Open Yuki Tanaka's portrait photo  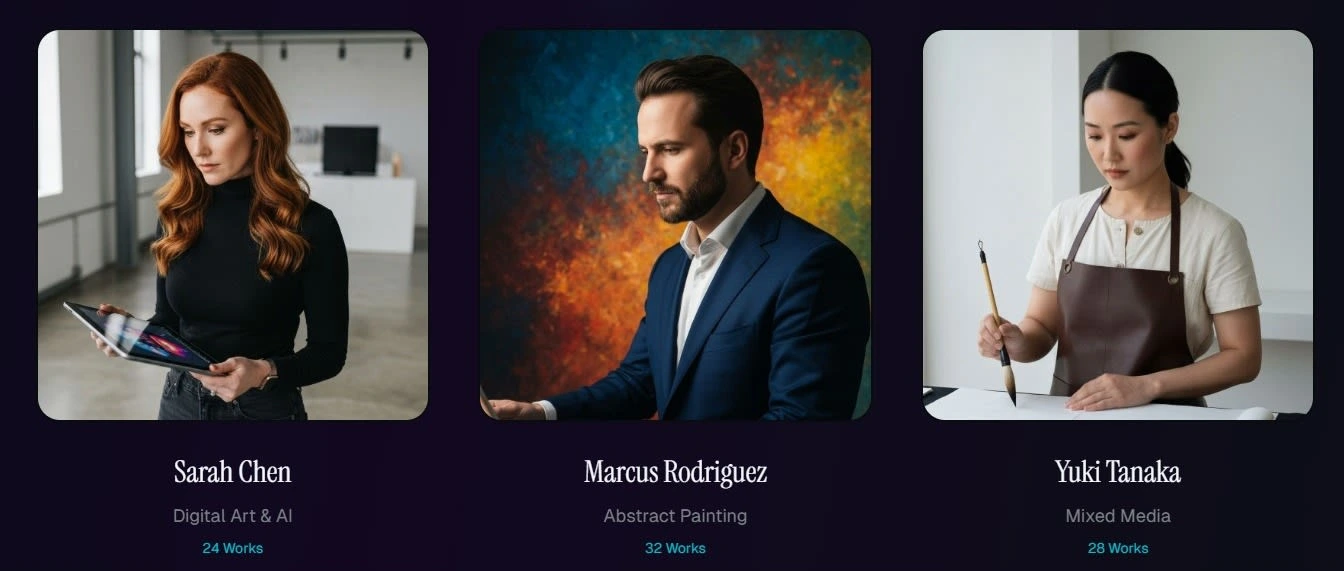tap(1118, 225)
